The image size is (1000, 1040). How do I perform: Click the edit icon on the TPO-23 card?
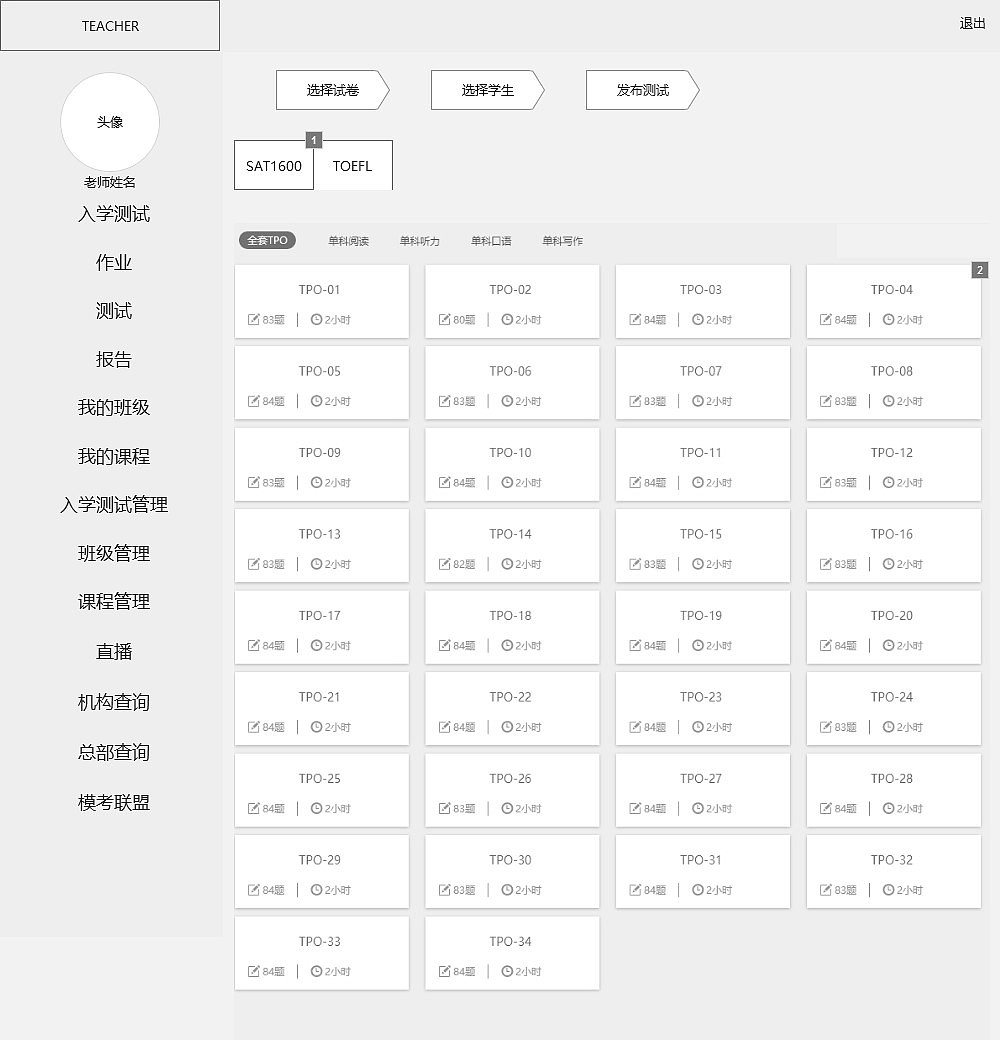pyautogui.click(x=636, y=726)
